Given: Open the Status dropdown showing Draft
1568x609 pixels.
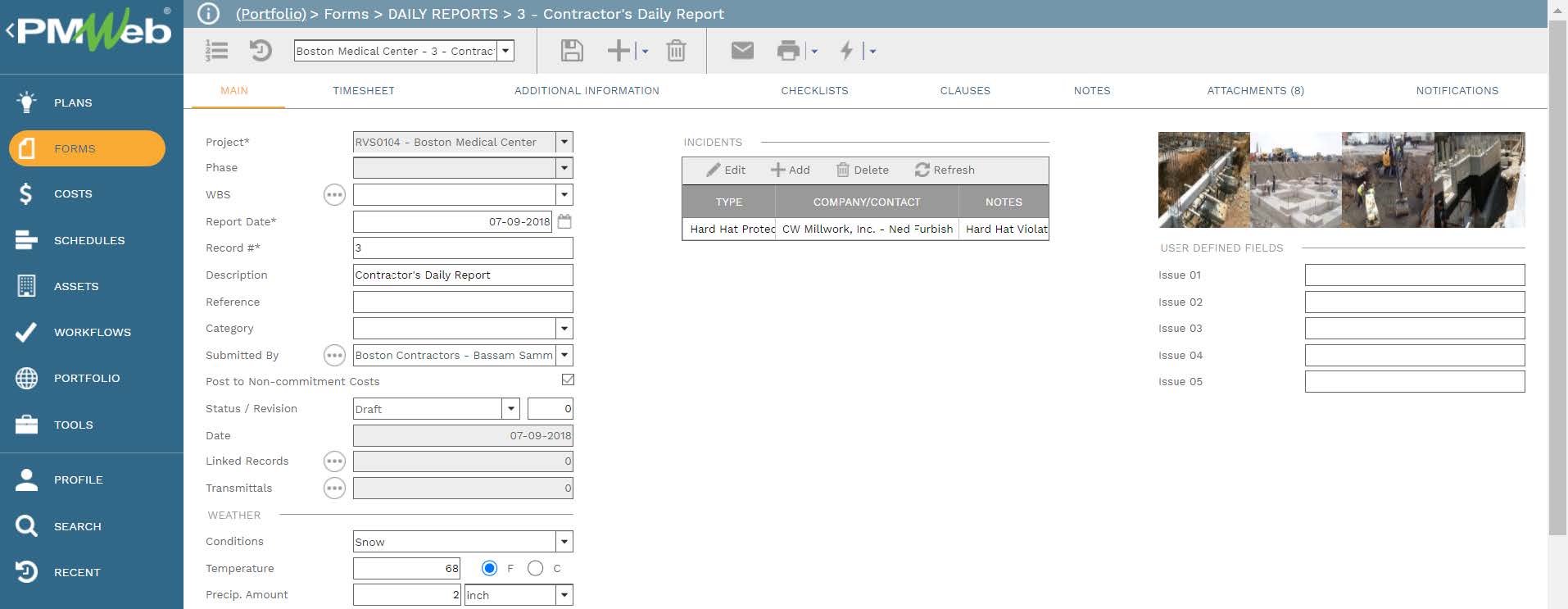Looking at the screenshot, I should tap(510, 408).
